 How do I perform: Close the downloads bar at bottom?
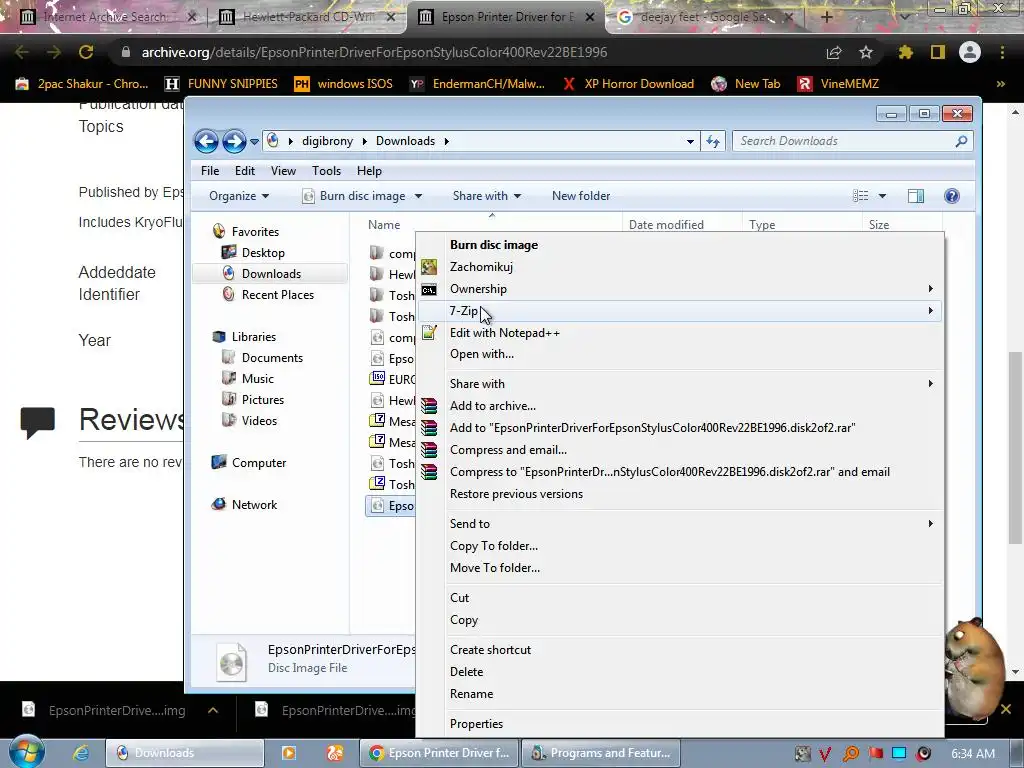1006,709
